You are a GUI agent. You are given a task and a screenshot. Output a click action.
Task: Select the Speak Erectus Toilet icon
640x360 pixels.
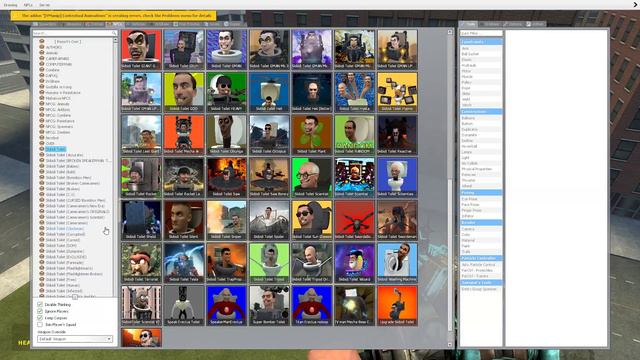click(x=184, y=305)
